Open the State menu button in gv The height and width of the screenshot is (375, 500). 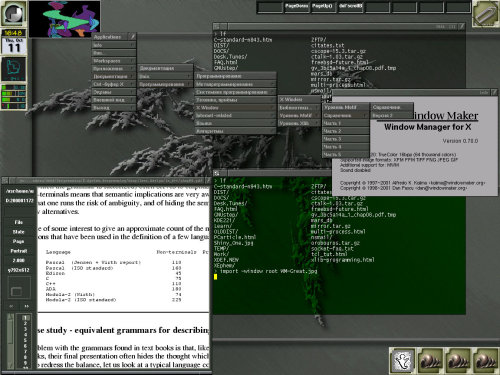[x=19, y=232]
